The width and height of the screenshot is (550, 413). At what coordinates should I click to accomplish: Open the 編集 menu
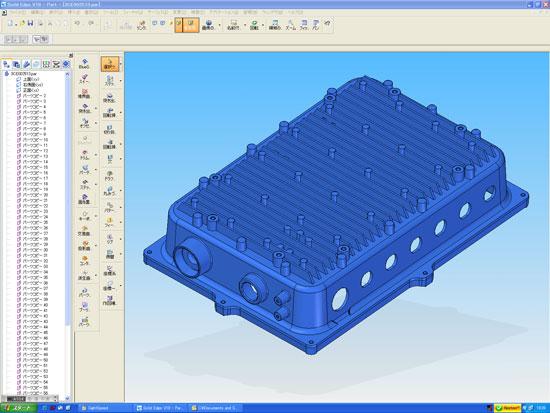(x=38, y=12)
